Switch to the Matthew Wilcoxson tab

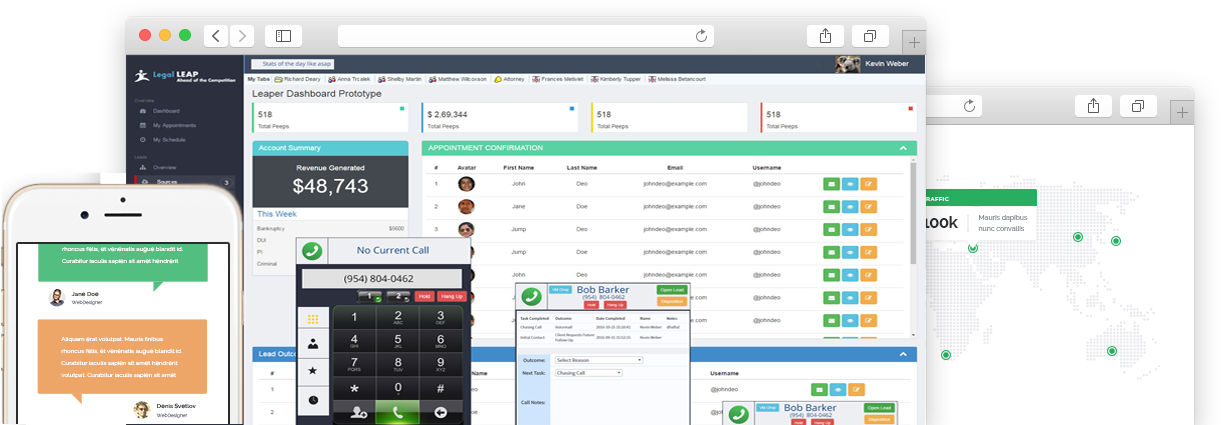coord(459,78)
